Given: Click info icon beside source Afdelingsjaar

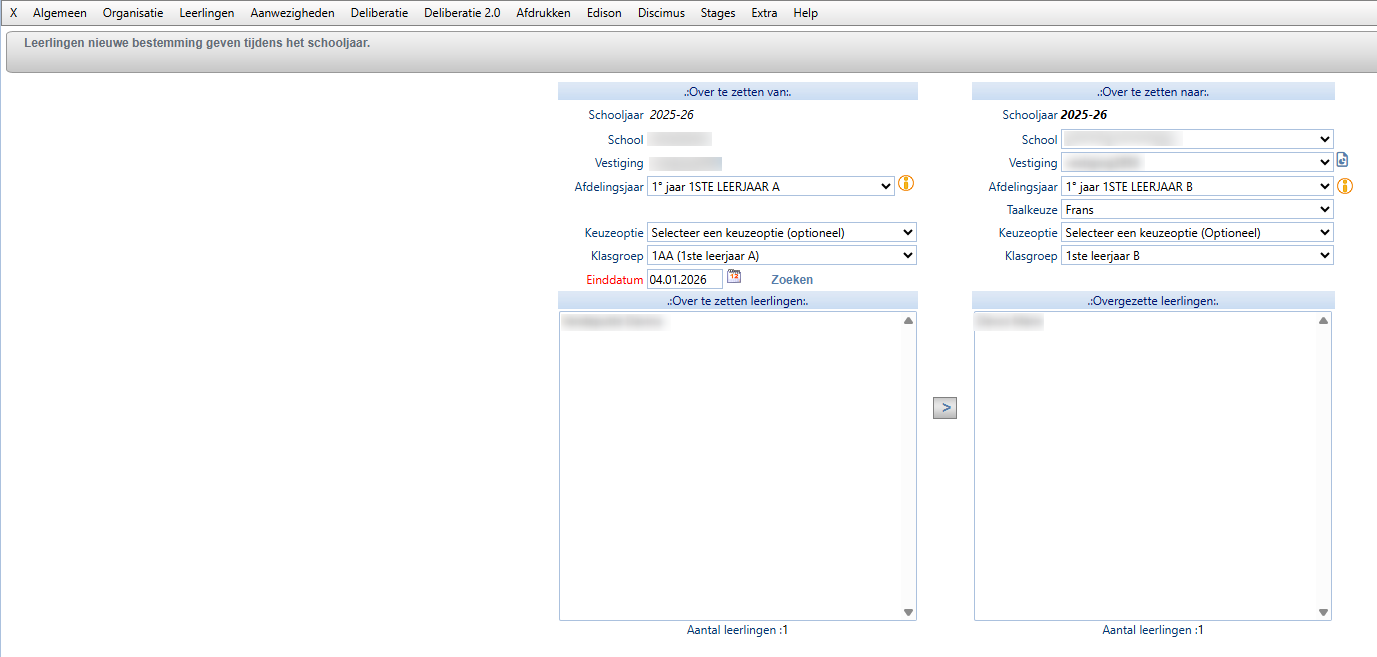Looking at the screenshot, I should click(907, 184).
